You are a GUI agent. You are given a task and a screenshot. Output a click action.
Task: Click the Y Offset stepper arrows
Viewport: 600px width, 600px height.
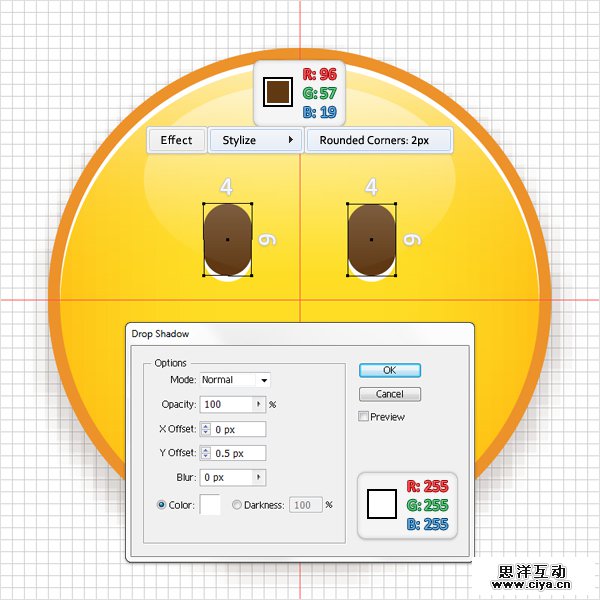point(205,454)
